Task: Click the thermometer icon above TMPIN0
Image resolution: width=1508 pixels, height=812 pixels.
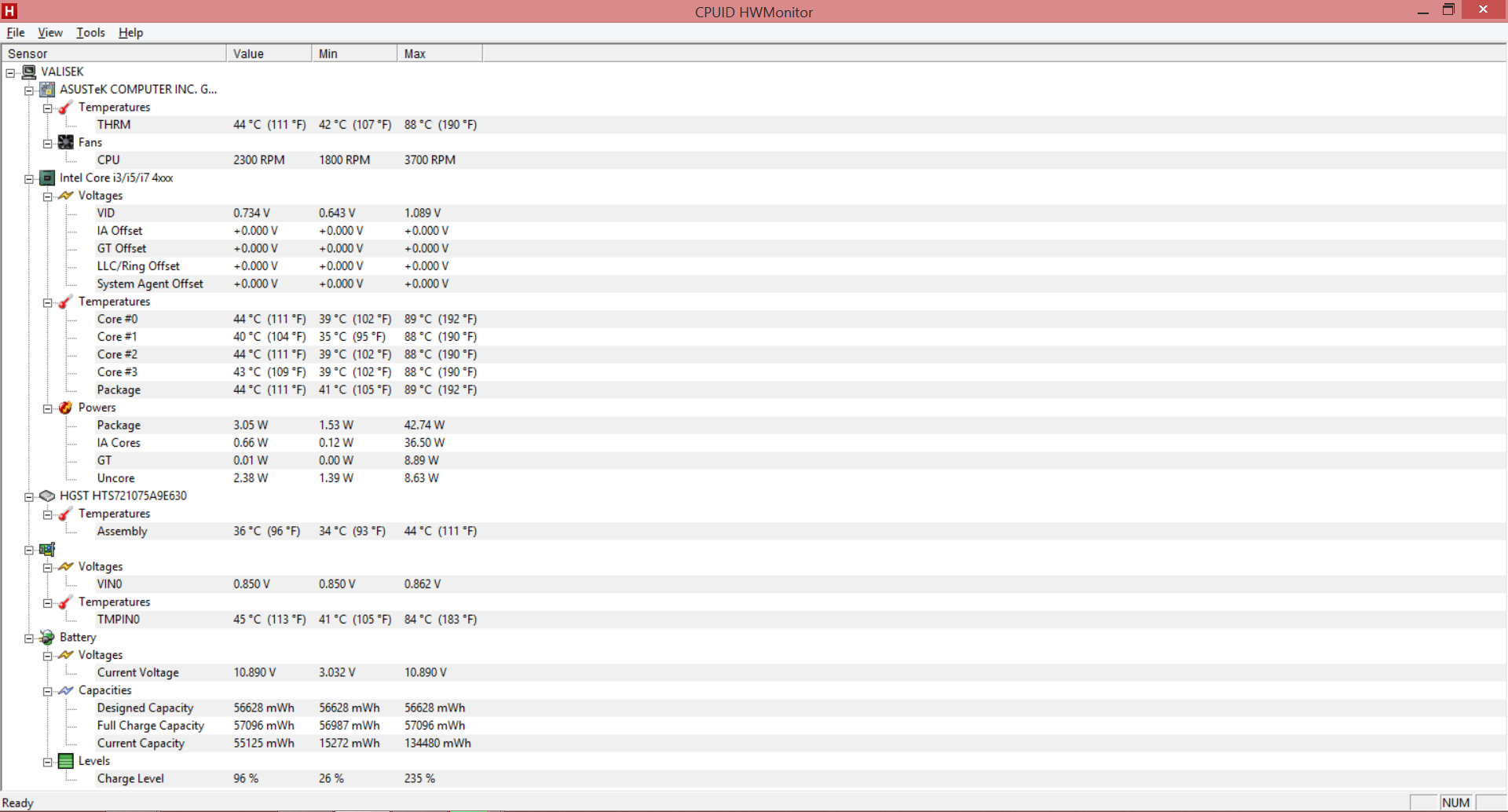Action: click(66, 602)
